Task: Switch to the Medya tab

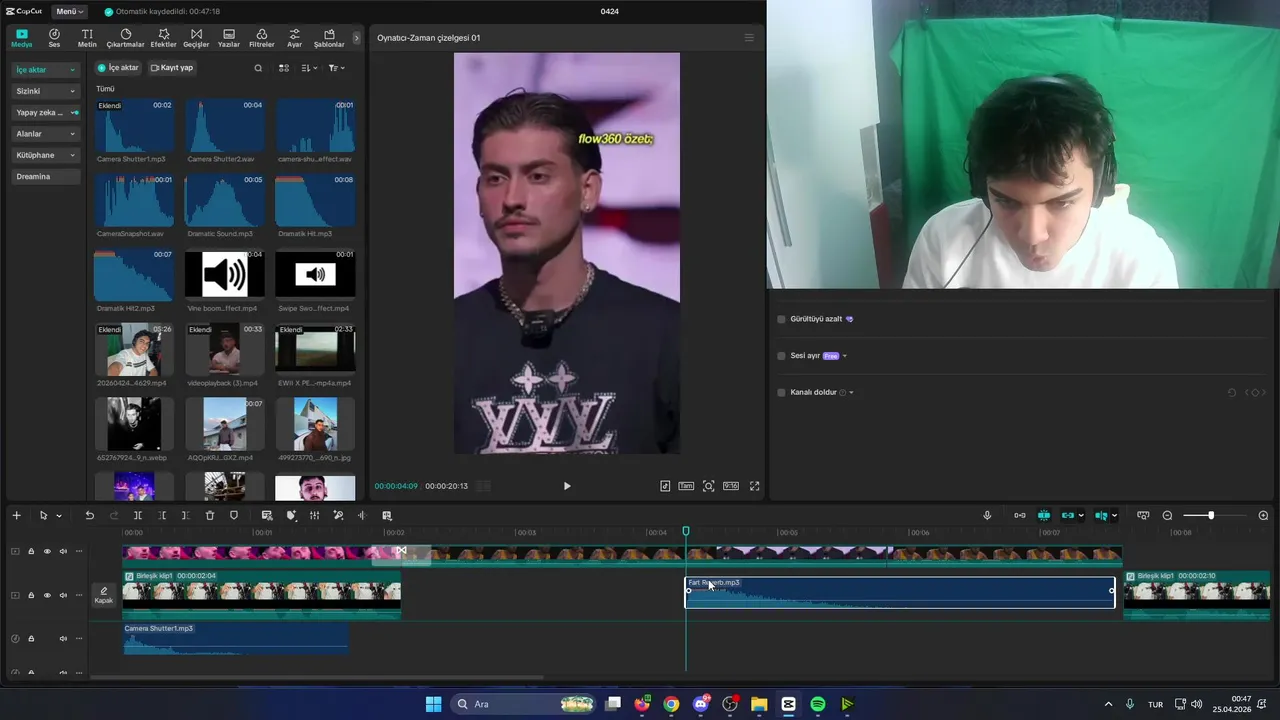Action: pos(21,38)
